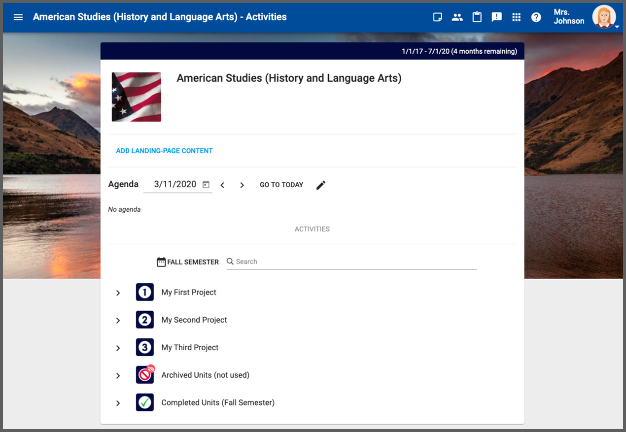Image resolution: width=626 pixels, height=432 pixels.
Task: Go to next agenda day arrow
Action: [x=242, y=185]
